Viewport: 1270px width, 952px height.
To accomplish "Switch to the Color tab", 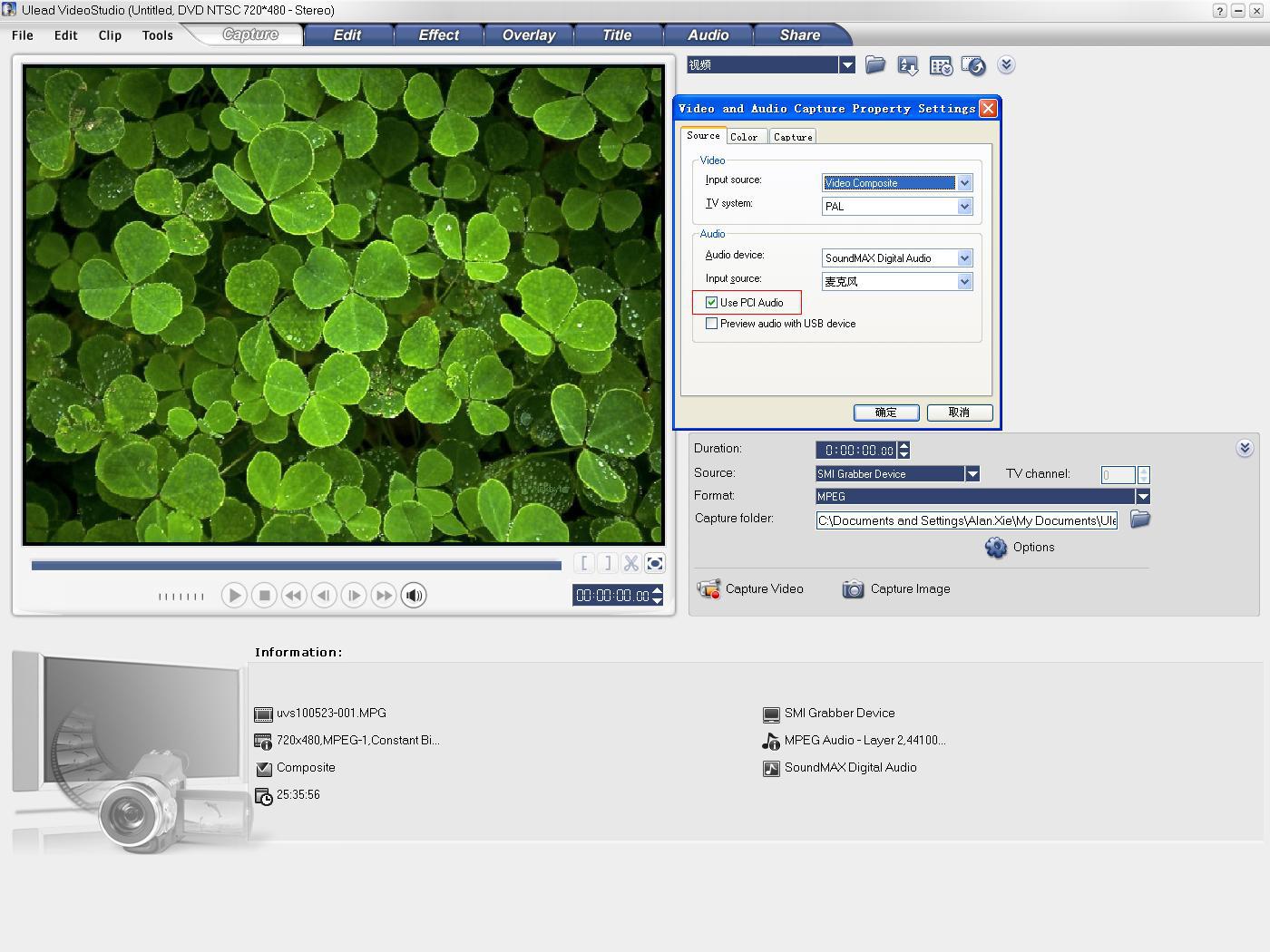I will click(x=744, y=137).
